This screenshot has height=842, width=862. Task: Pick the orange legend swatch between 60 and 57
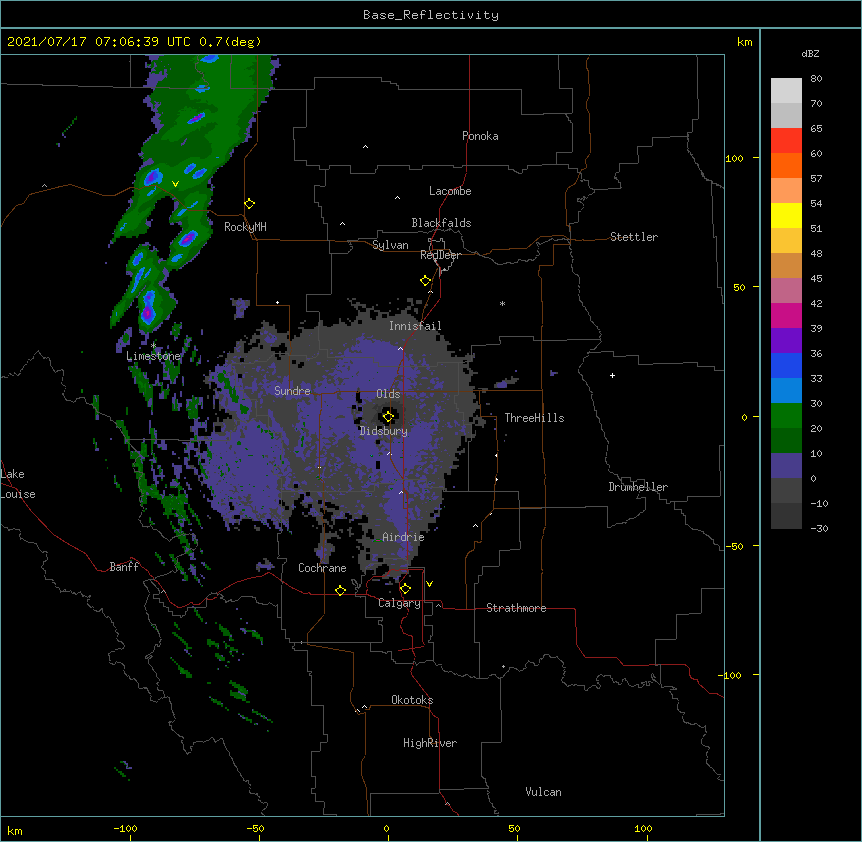click(786, 166)
